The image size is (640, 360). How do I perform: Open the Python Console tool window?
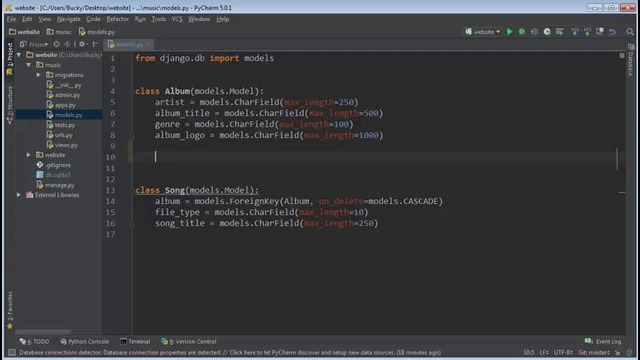[84, 341]
